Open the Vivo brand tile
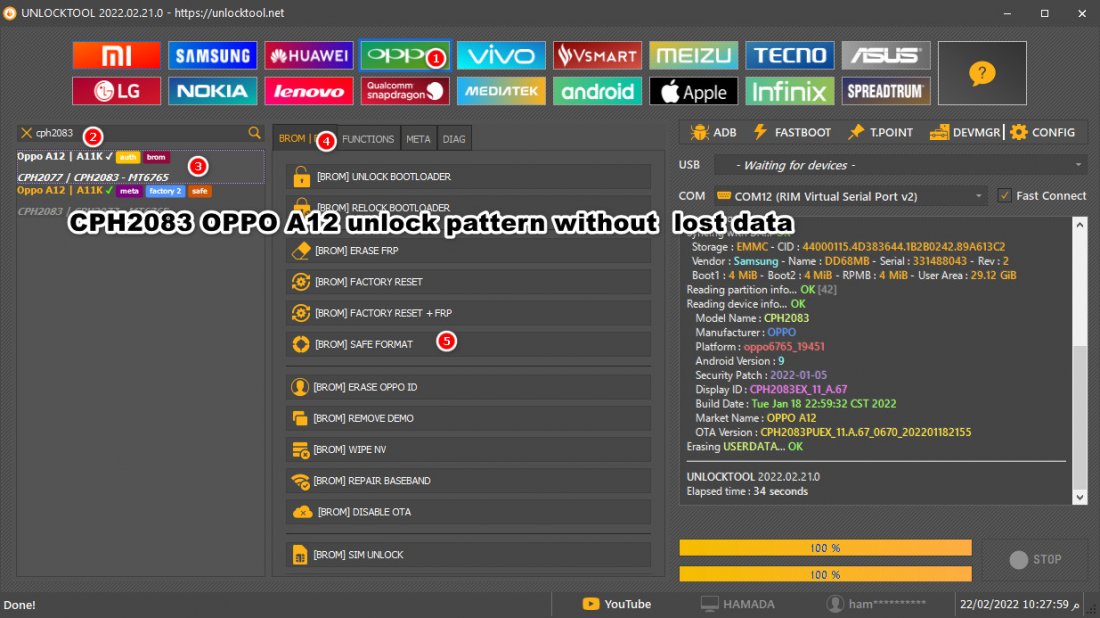This screenshot has height=618, width=1100. 501,55
